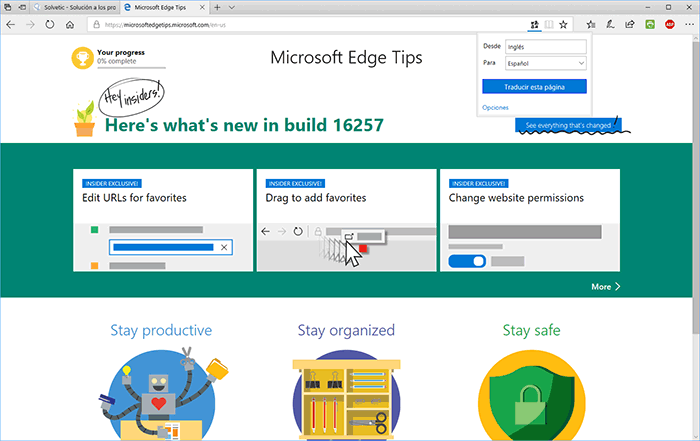This screenshot has width=700, height=441.
Task: Click the Traducir esta página button
Action: [x=534, y=87]
